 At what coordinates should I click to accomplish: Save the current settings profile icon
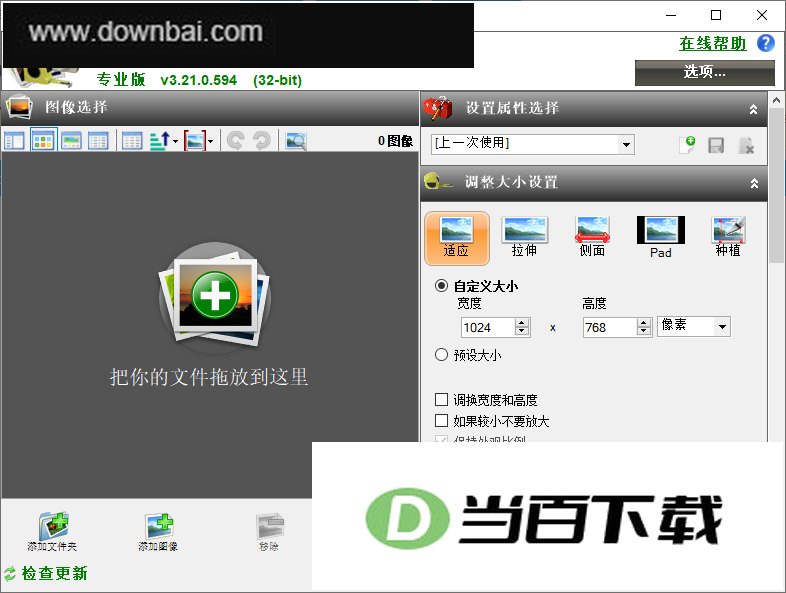[x=716, y=145]
